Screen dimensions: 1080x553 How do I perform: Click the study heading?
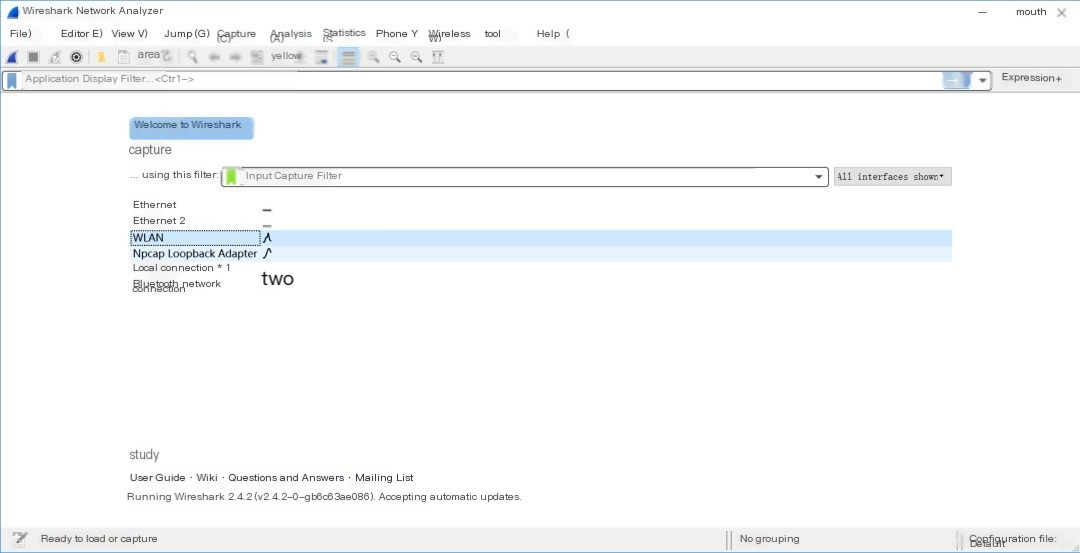pos(144,455)
